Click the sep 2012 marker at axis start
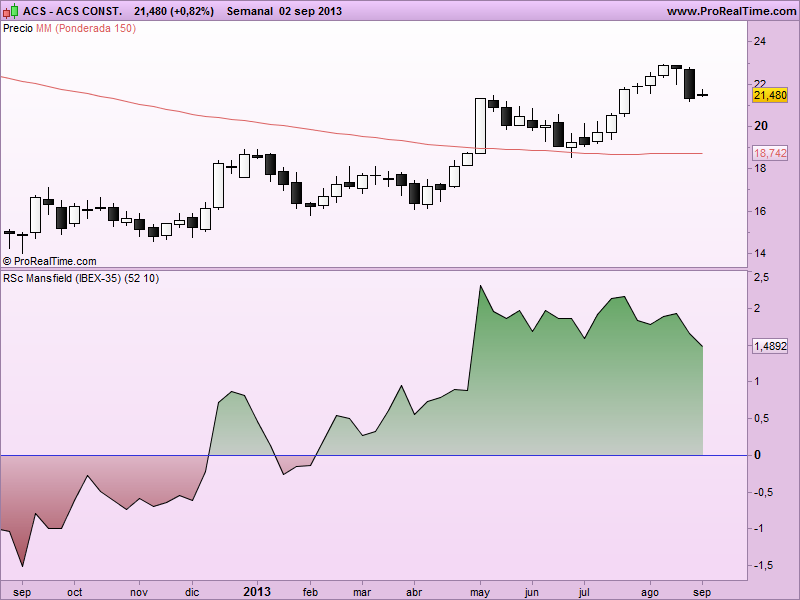 [22, 592]
